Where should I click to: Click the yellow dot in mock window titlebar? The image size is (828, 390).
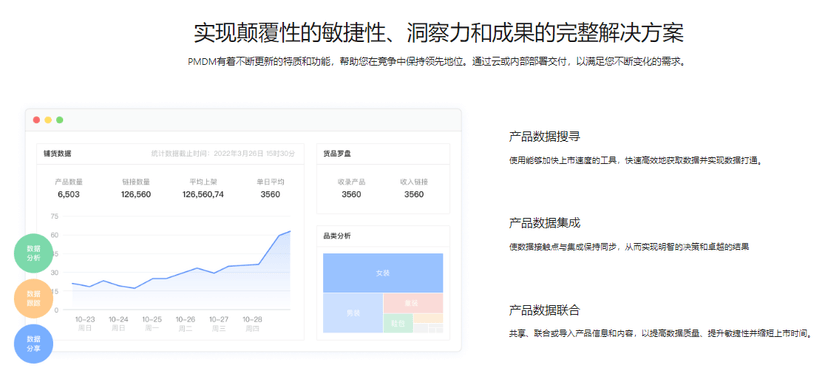48,120
